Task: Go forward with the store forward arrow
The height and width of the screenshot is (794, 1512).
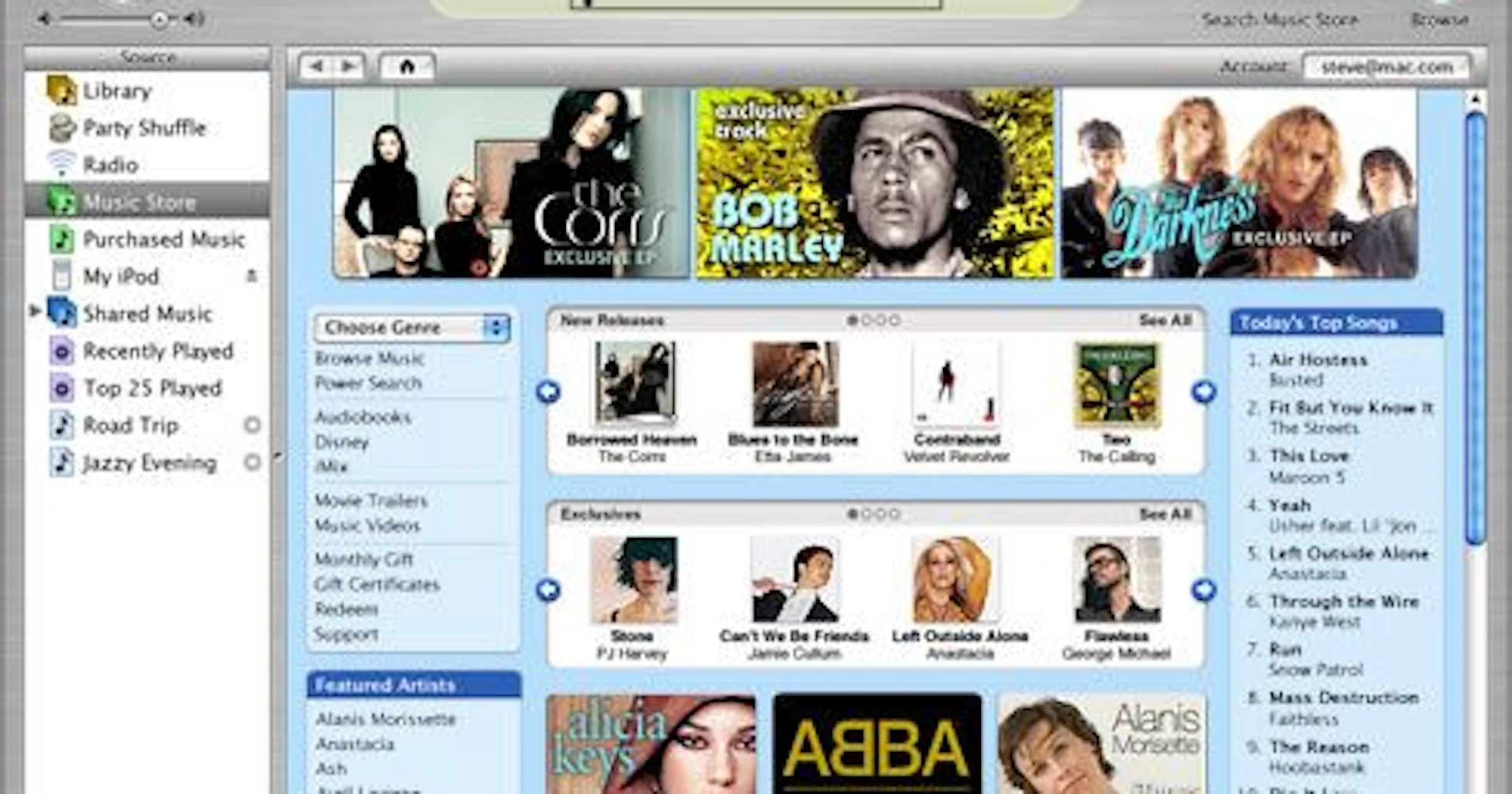Action: (348, 66)
